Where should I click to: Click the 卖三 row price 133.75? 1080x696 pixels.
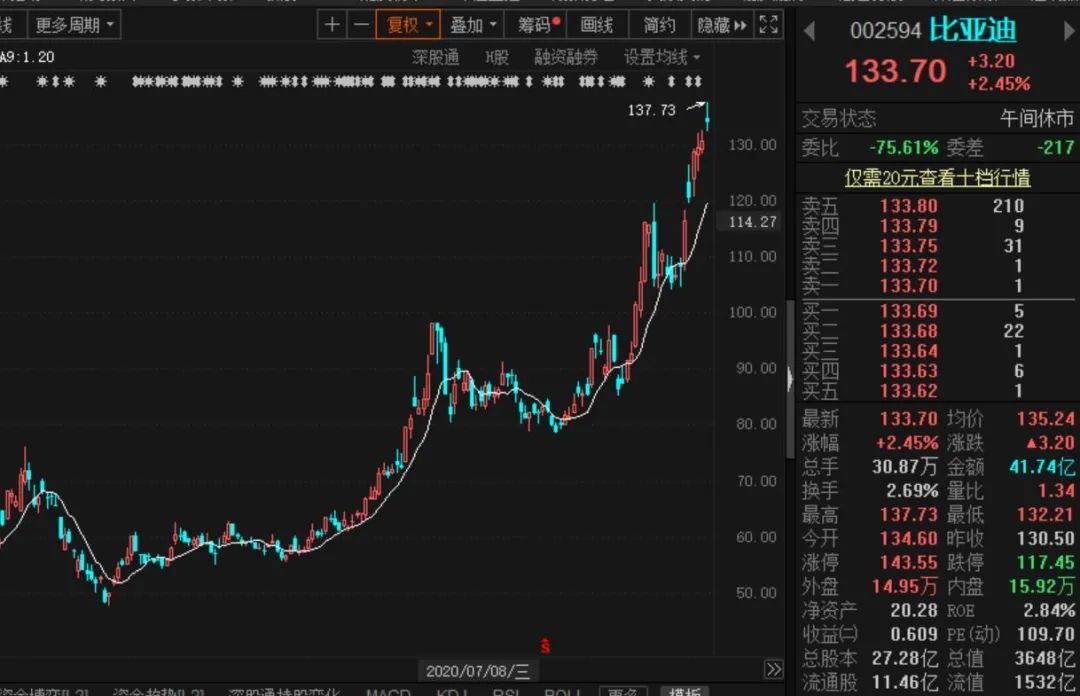tap(908, 246)
